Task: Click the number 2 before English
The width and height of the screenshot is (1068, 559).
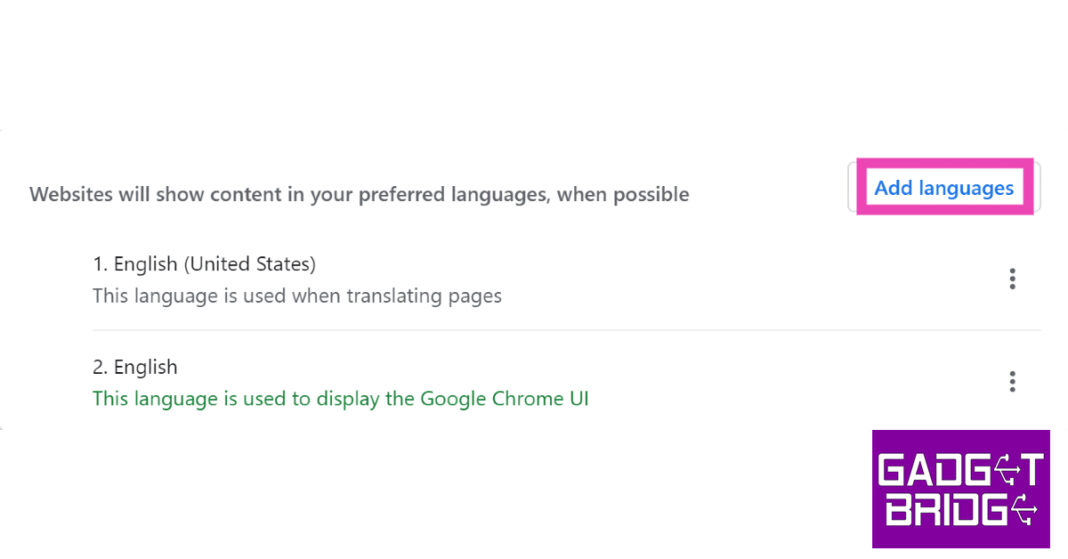Action: pyautogui.click(x=98, y=367)
